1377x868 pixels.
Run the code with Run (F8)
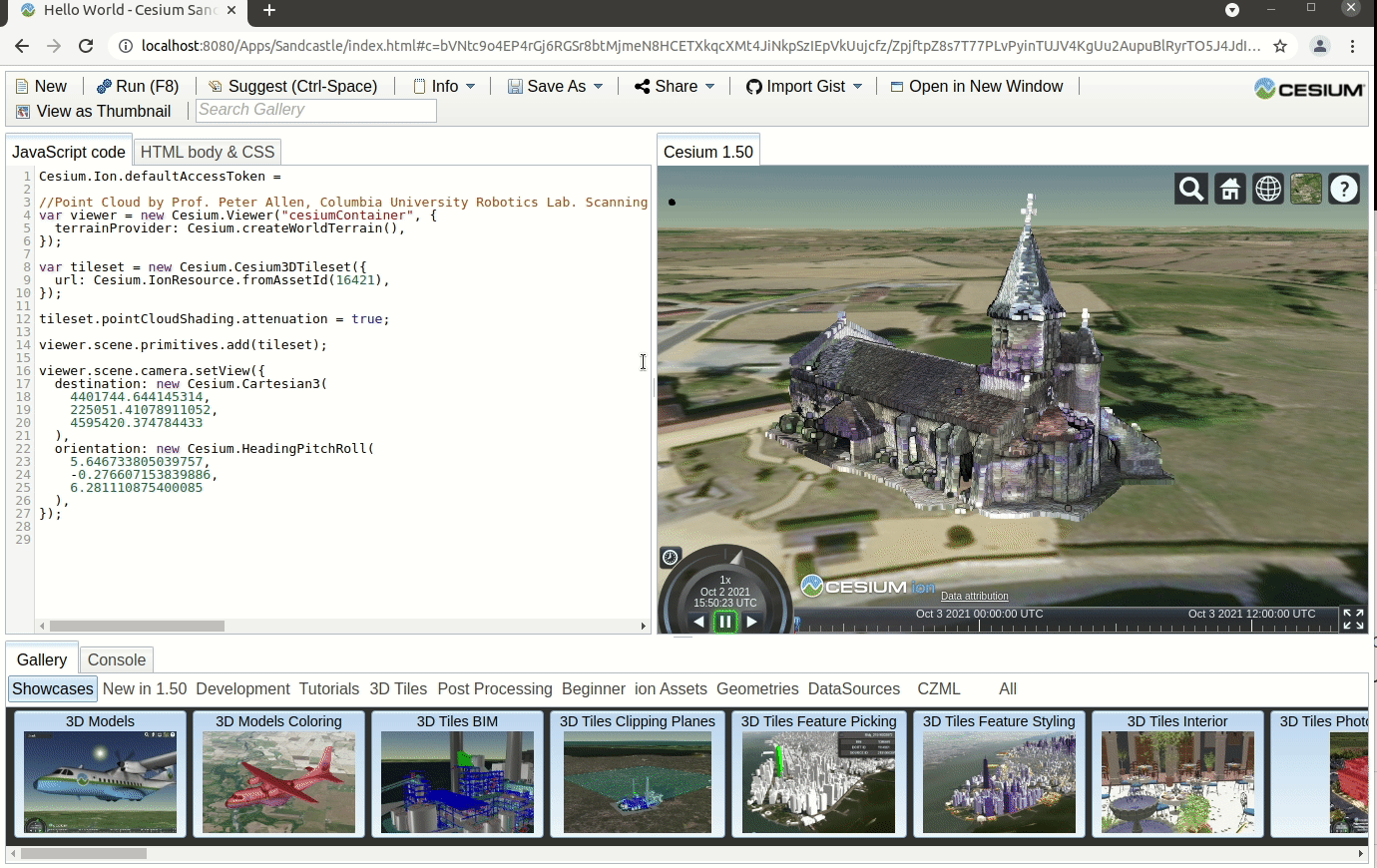138,87
